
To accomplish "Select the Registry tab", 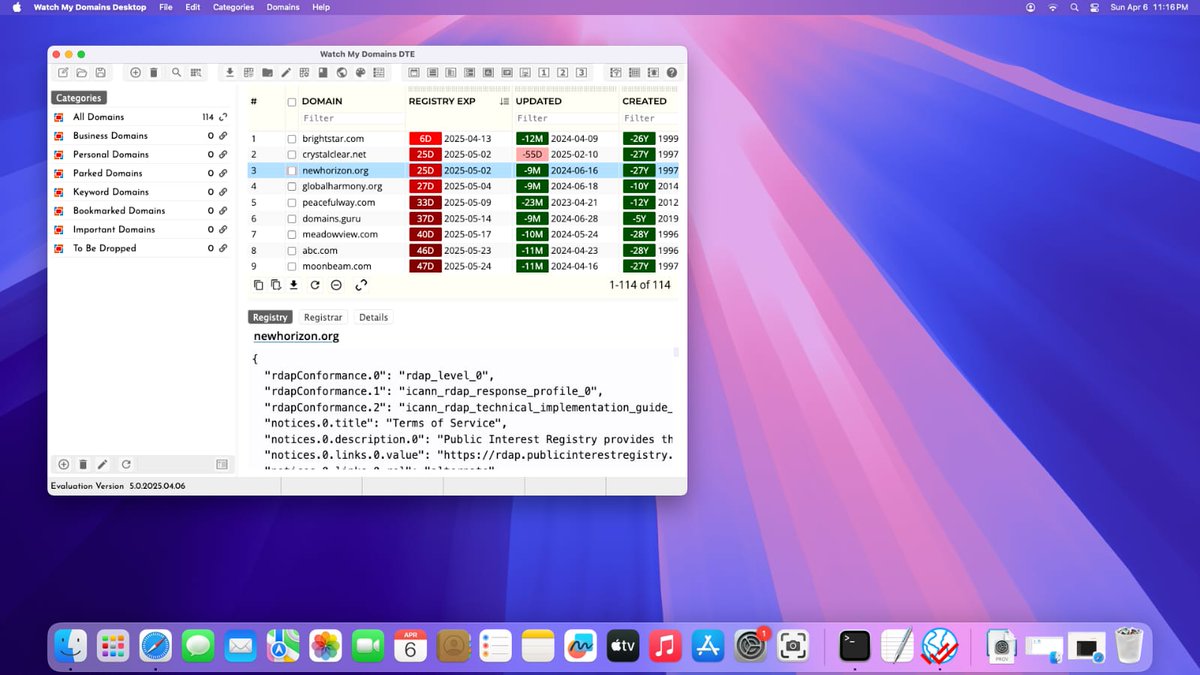I will [x=270, y=317].
